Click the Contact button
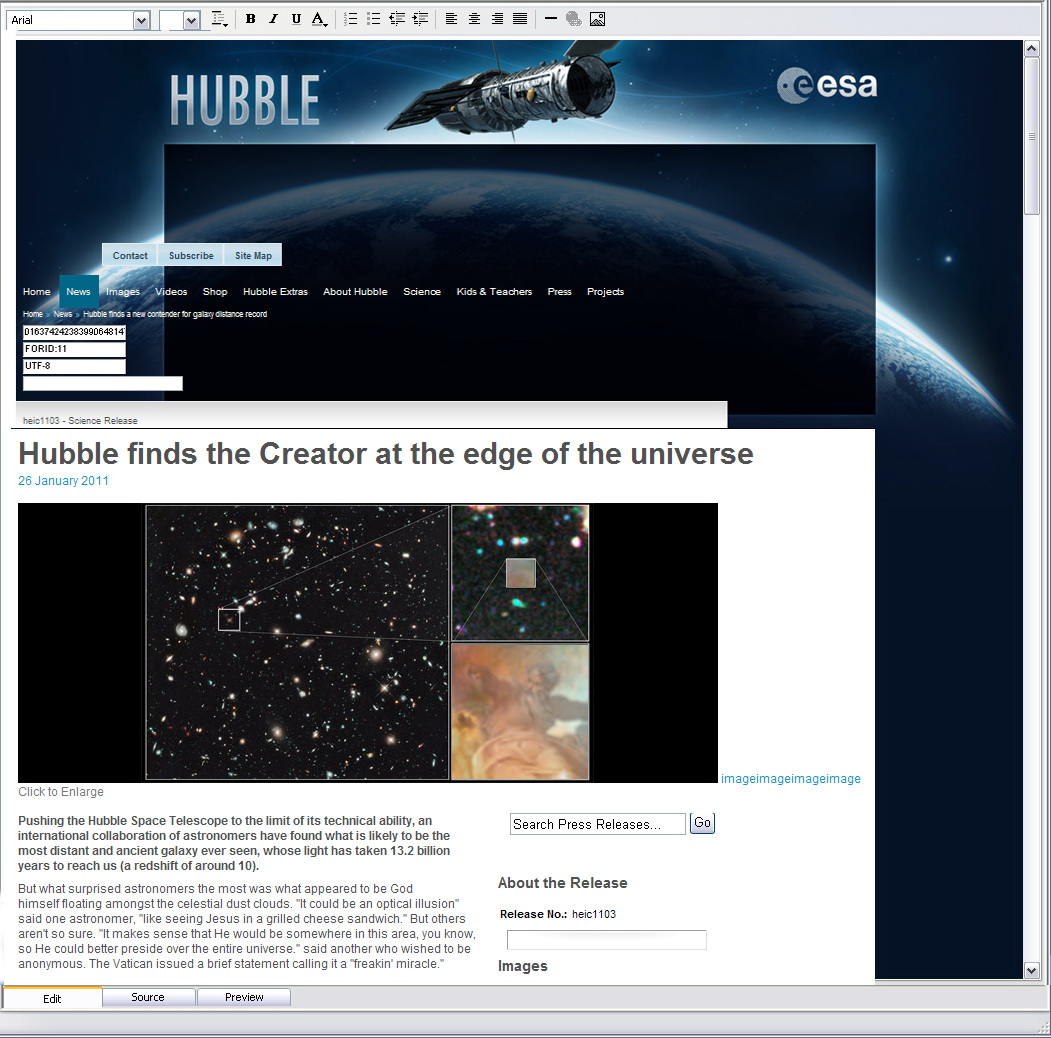Viewport: 1051px width, 1038px height. point(130,255)
